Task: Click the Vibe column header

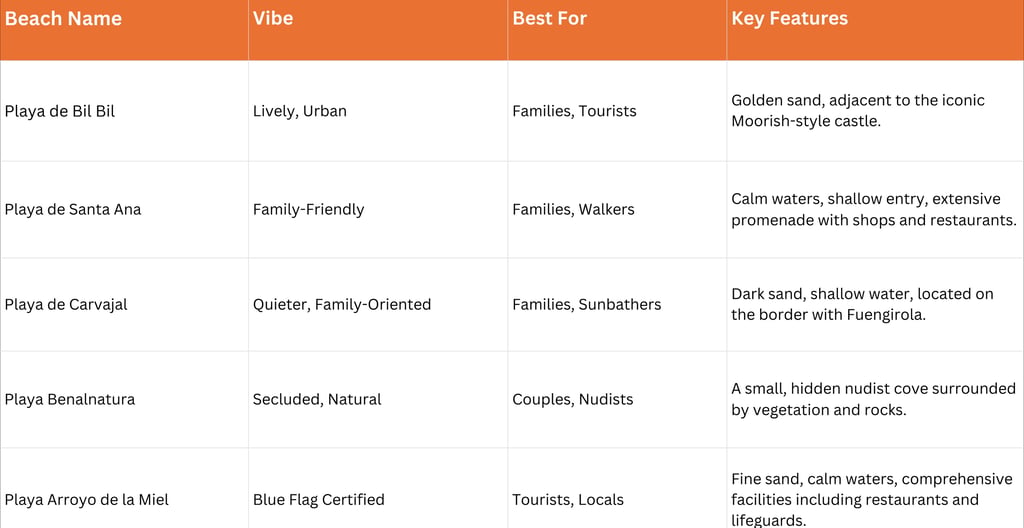Action: point(377,30)
